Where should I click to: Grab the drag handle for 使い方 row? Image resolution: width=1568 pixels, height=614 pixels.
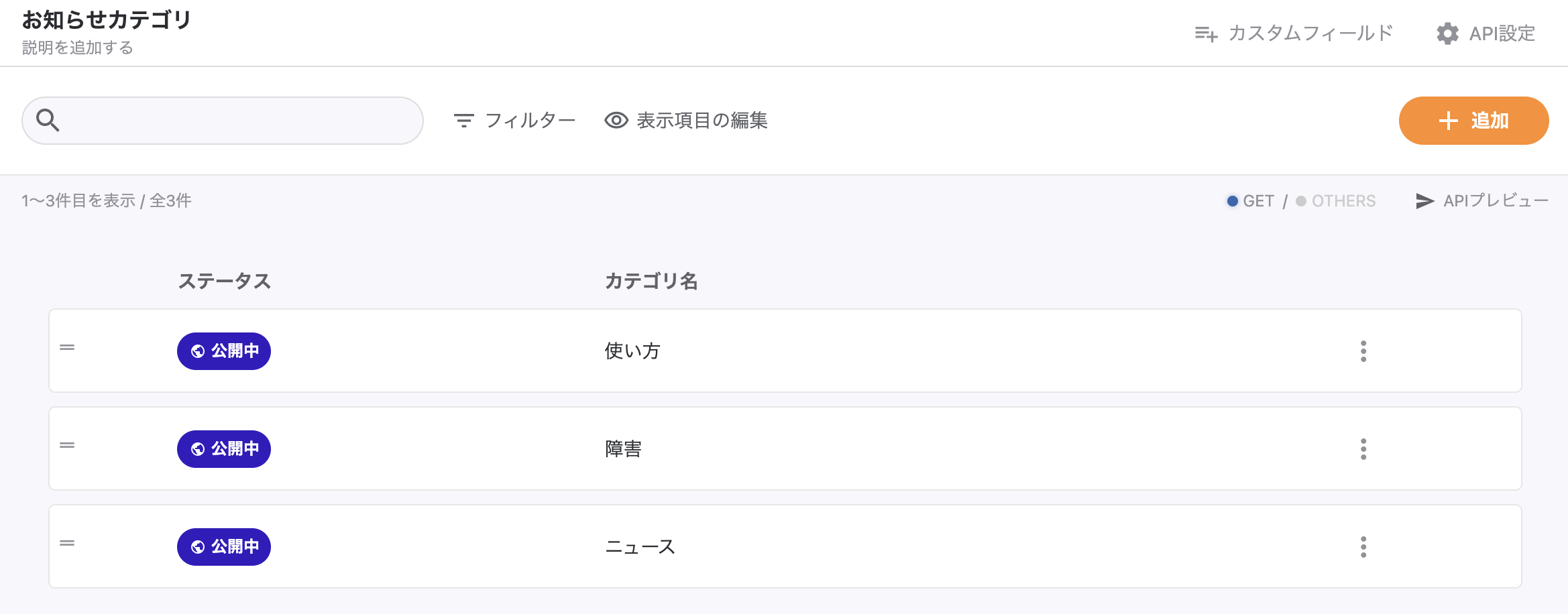[67, 348]
